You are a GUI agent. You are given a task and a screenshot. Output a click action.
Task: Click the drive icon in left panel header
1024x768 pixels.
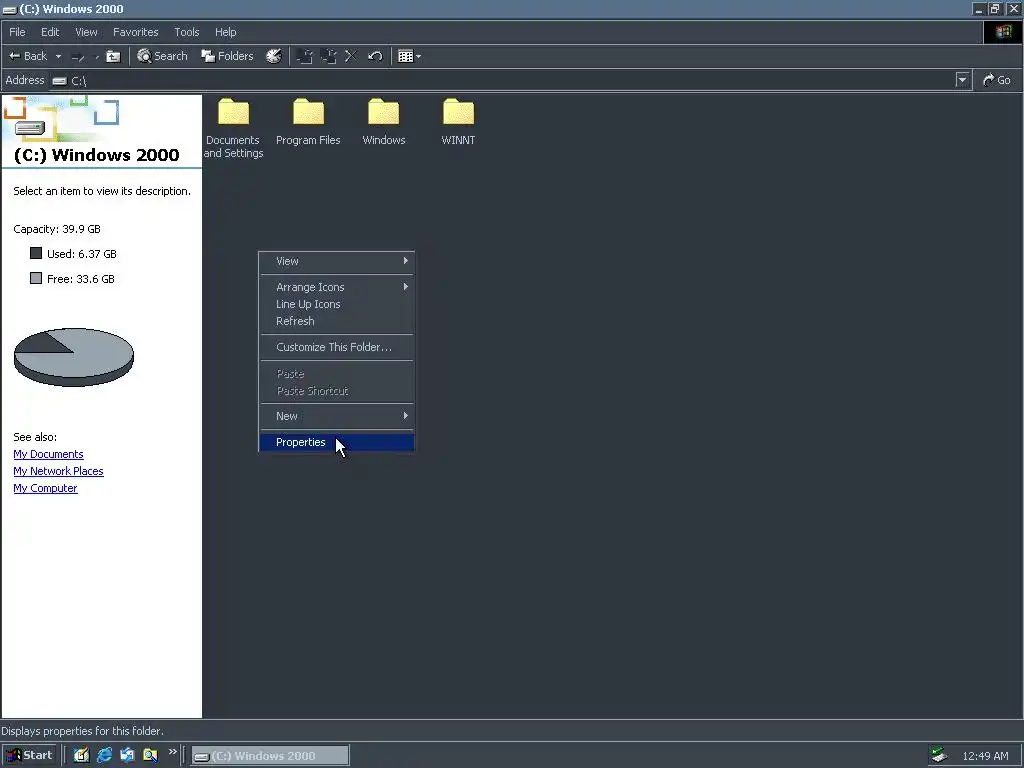[x=30, y=128]
